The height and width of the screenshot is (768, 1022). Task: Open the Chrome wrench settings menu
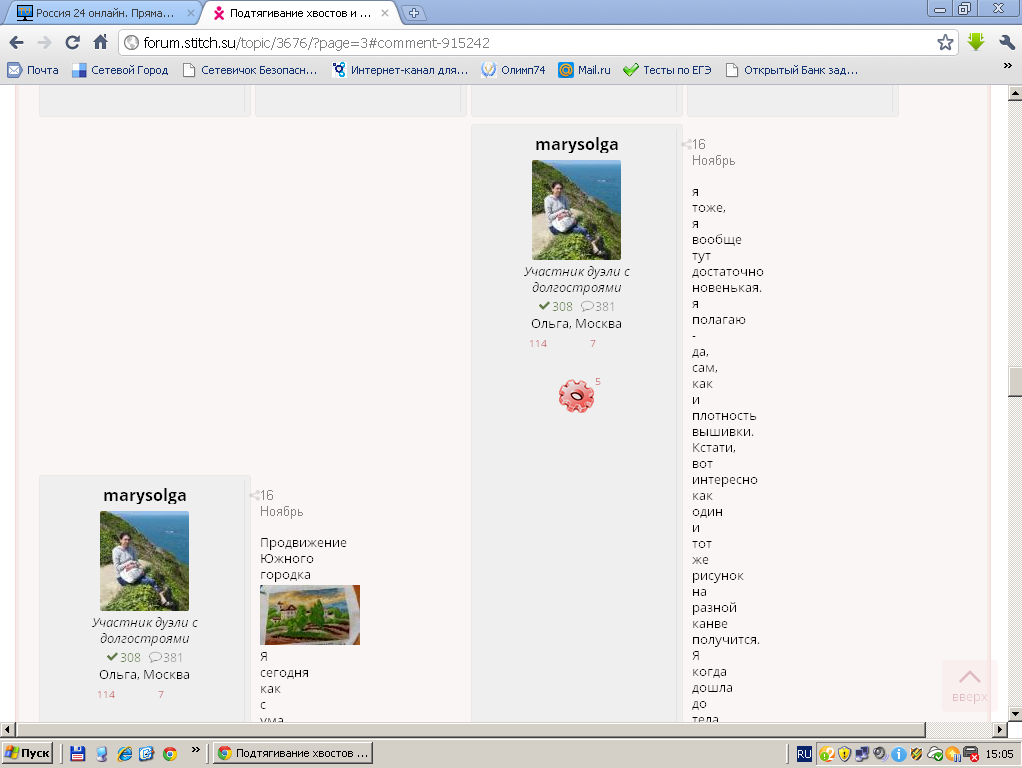1006,43
